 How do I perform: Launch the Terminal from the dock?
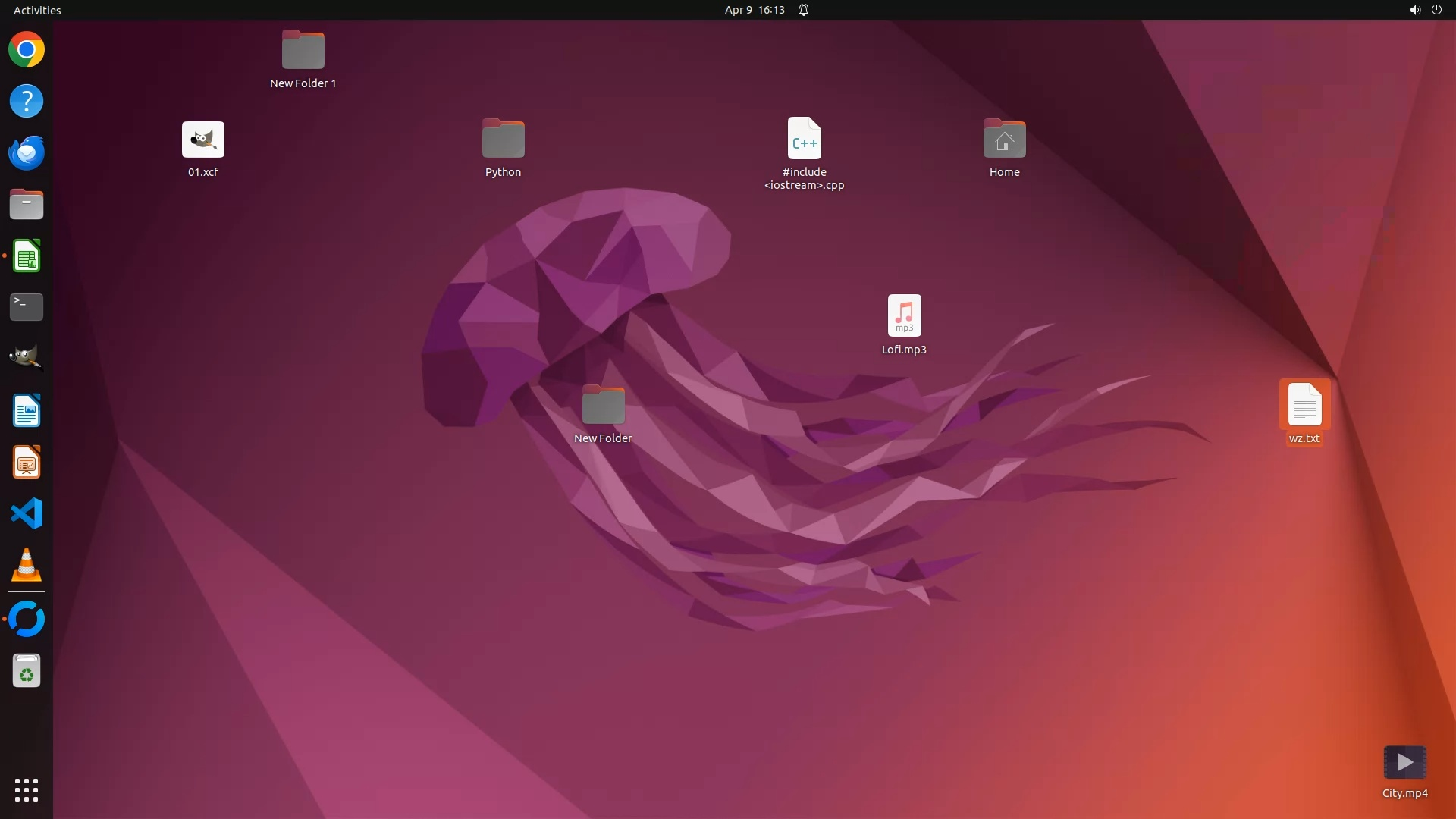pyautogui.click(x=27, y=307)
